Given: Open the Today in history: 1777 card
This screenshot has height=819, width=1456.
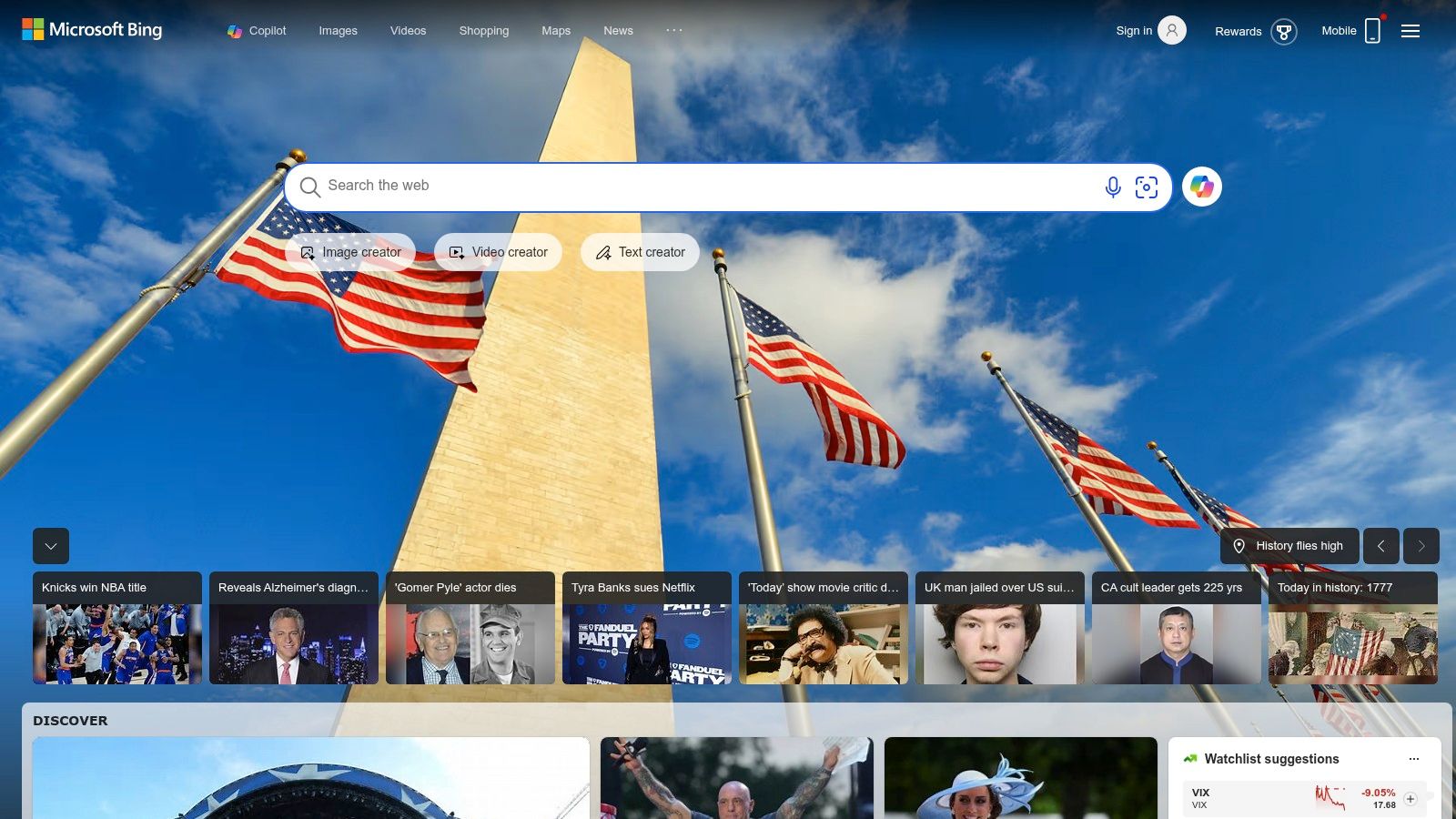Looking at the screenshot, I should 1353,628.
